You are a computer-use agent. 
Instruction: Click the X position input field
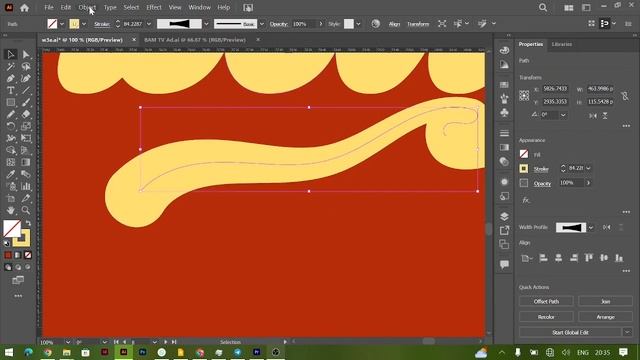point(556,89)
